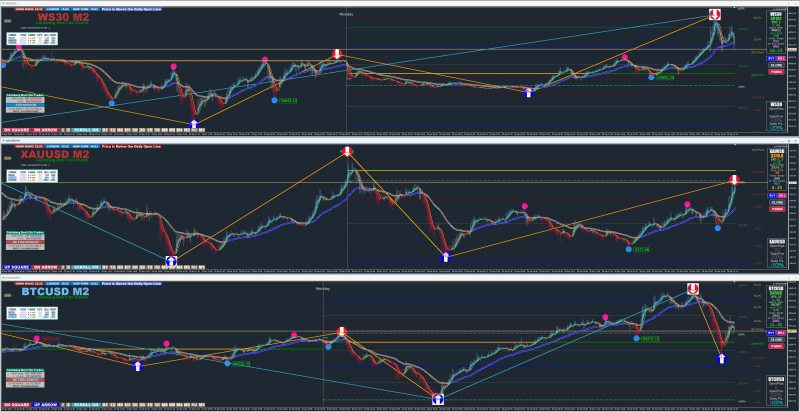Hit the PANIC button on BTCUSD chart
Viewport: 800px width, 412px height.
pyautogui.click(x=777, y=346)
